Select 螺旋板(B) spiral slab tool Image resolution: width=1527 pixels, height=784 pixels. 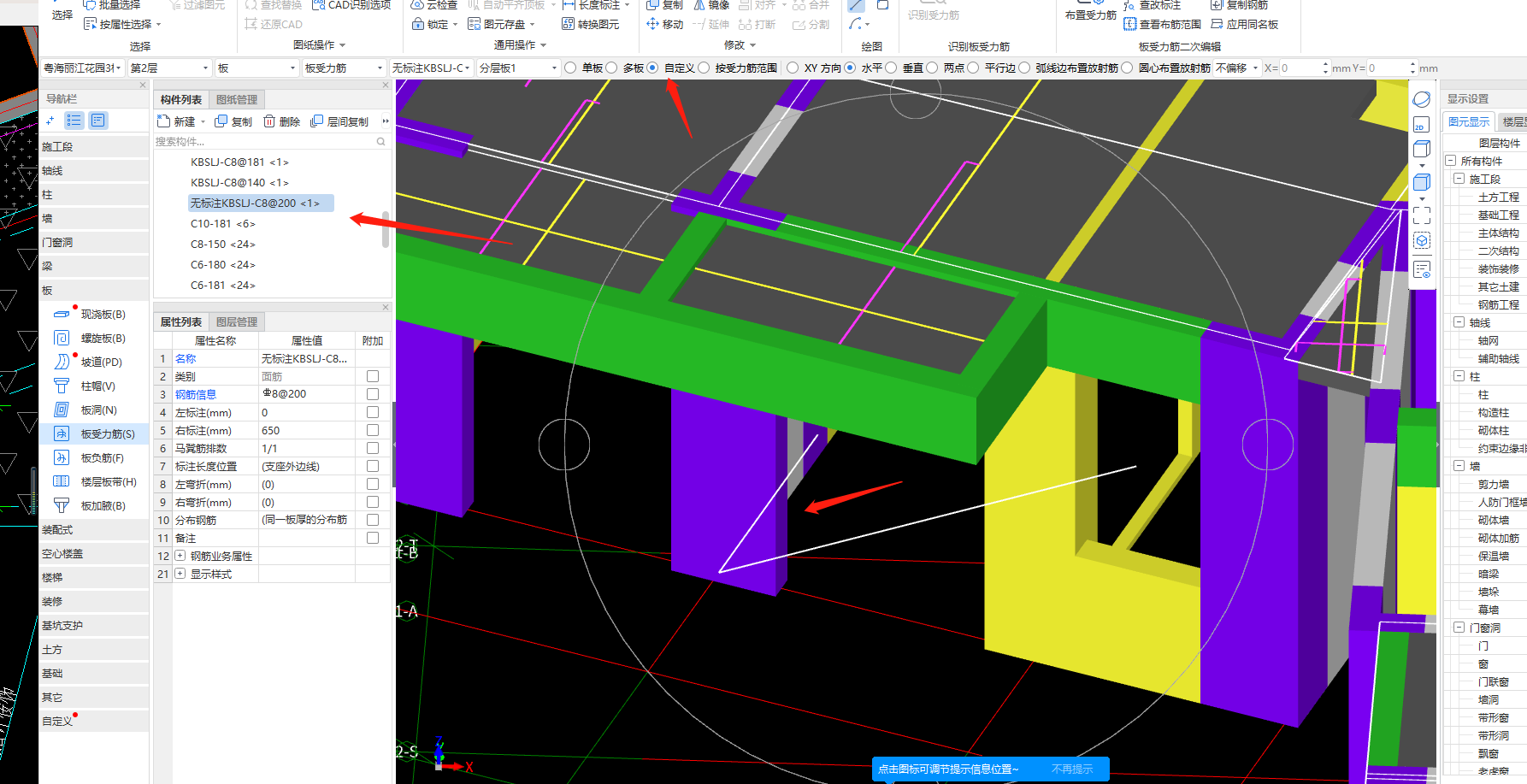(x=89, y=339)
